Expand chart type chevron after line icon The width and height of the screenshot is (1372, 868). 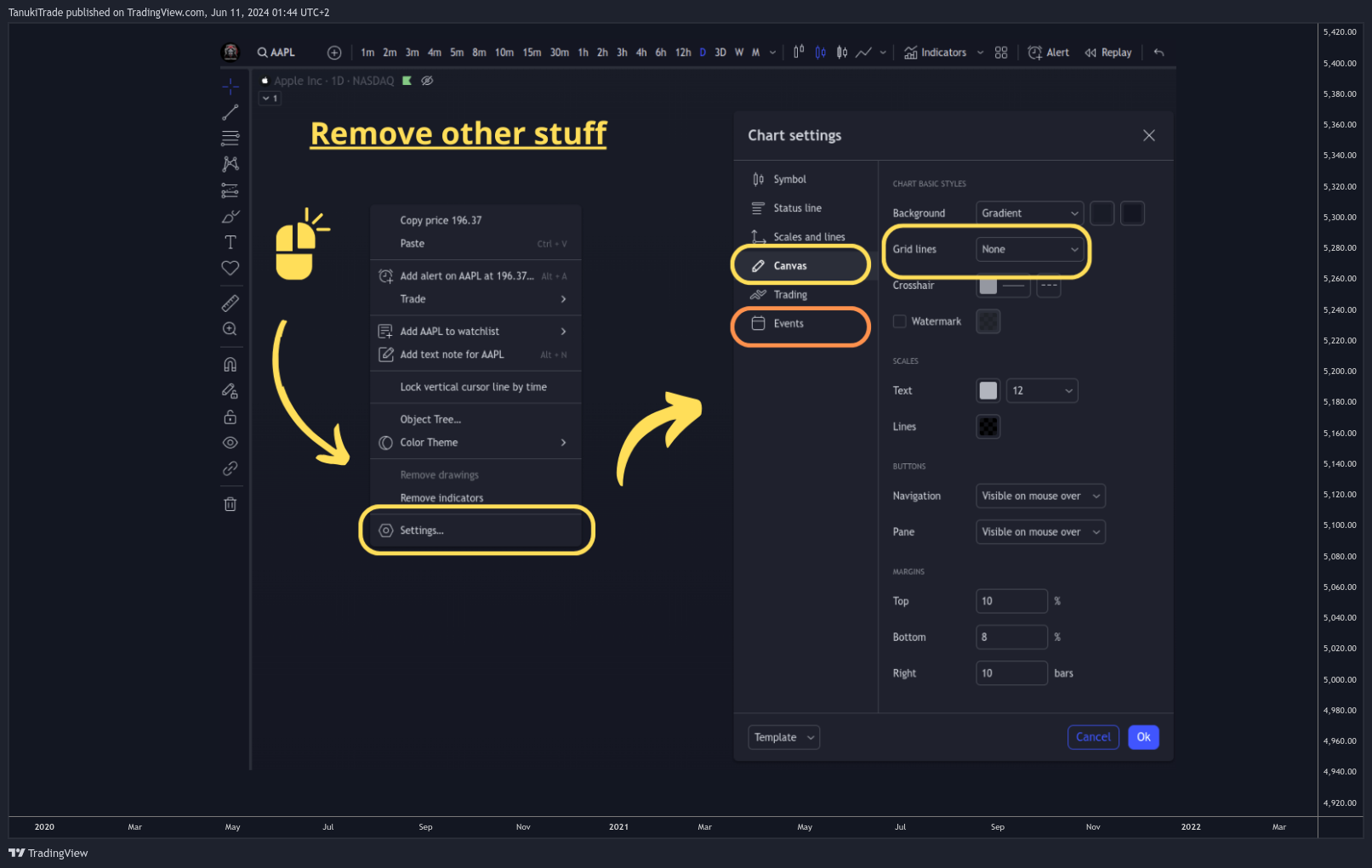883,53
